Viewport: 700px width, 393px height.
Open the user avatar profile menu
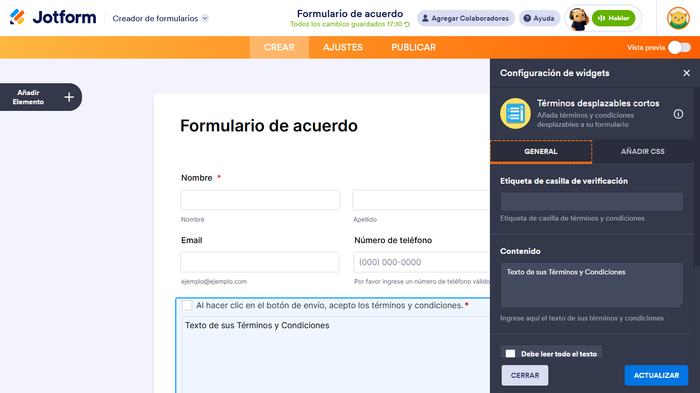(678, 18)
